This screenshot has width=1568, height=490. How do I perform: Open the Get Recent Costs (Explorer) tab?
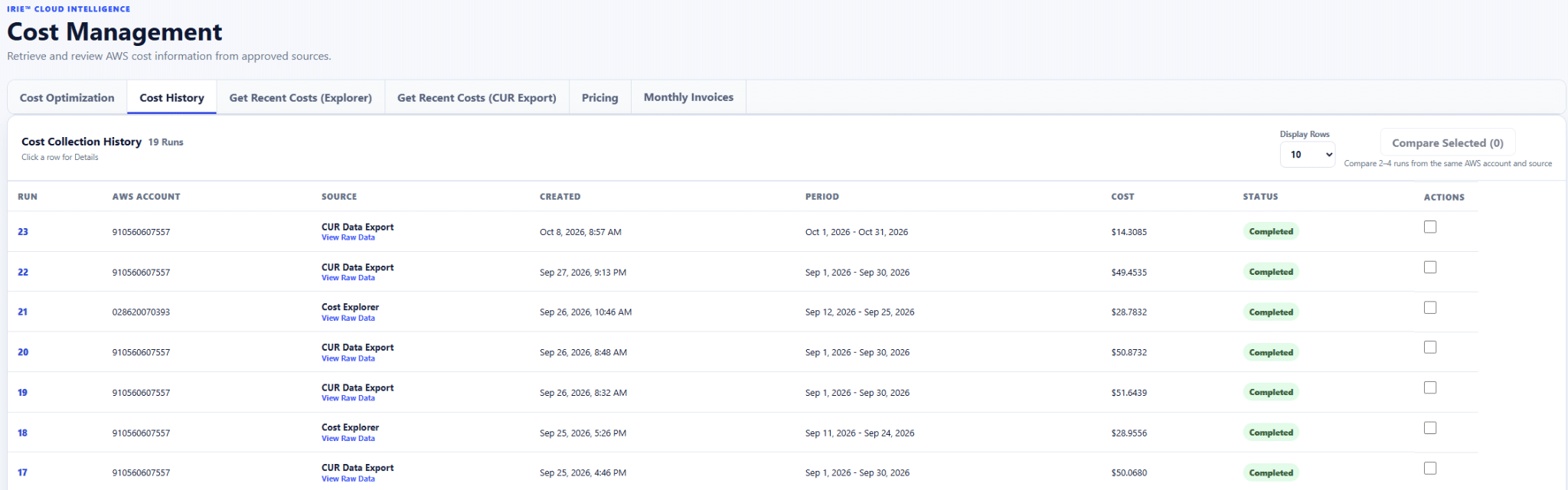(301, 98)
